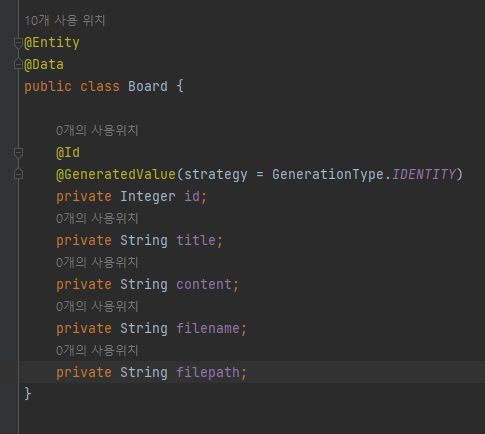Click the @Data annotation text
This screenshot has width=485, height=434.
point(44,64)
